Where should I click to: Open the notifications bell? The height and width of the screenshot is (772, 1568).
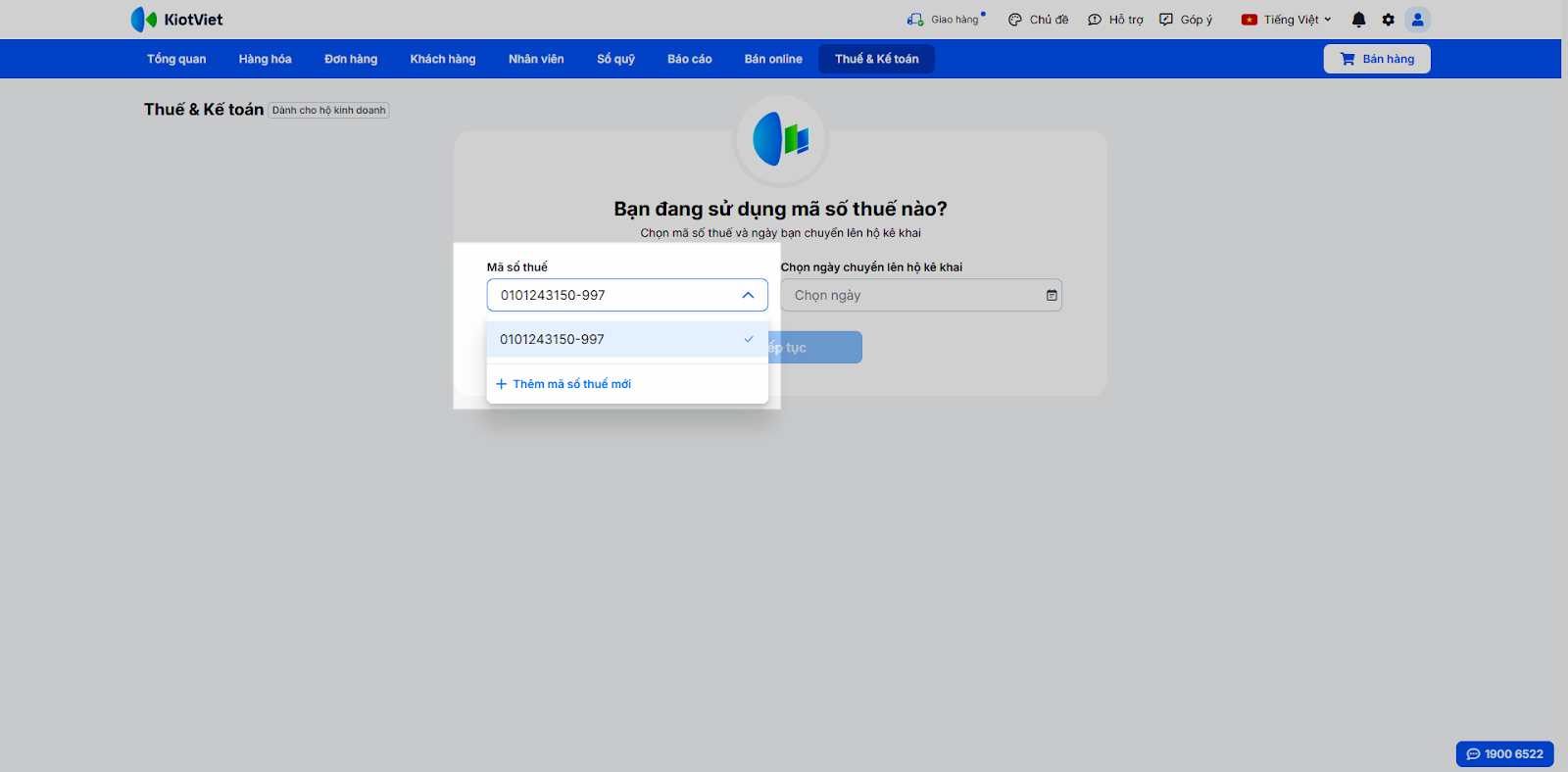tap(1358, 20)
